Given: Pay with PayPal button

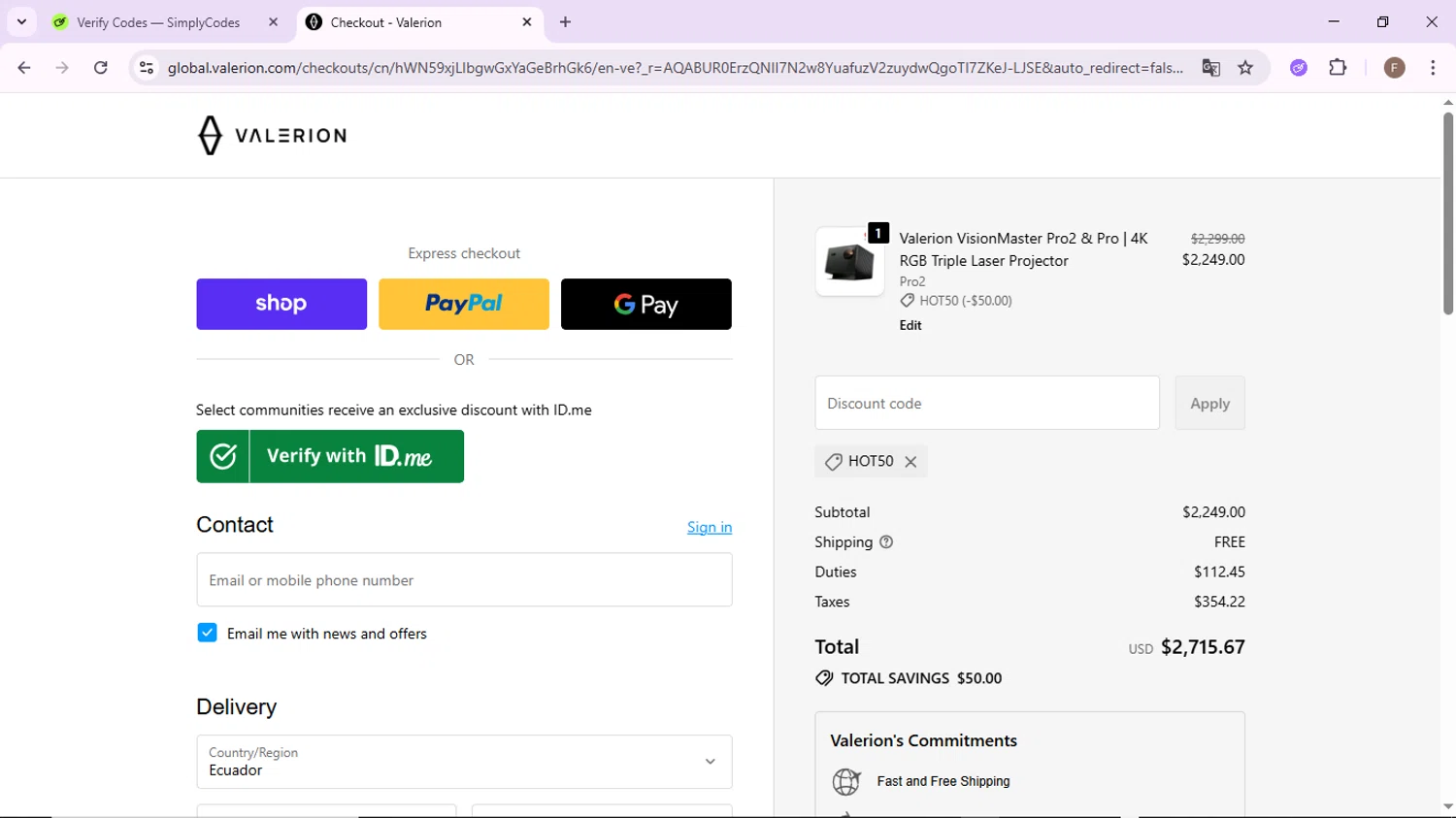Looking at the screenshot, I should point(464,304).
